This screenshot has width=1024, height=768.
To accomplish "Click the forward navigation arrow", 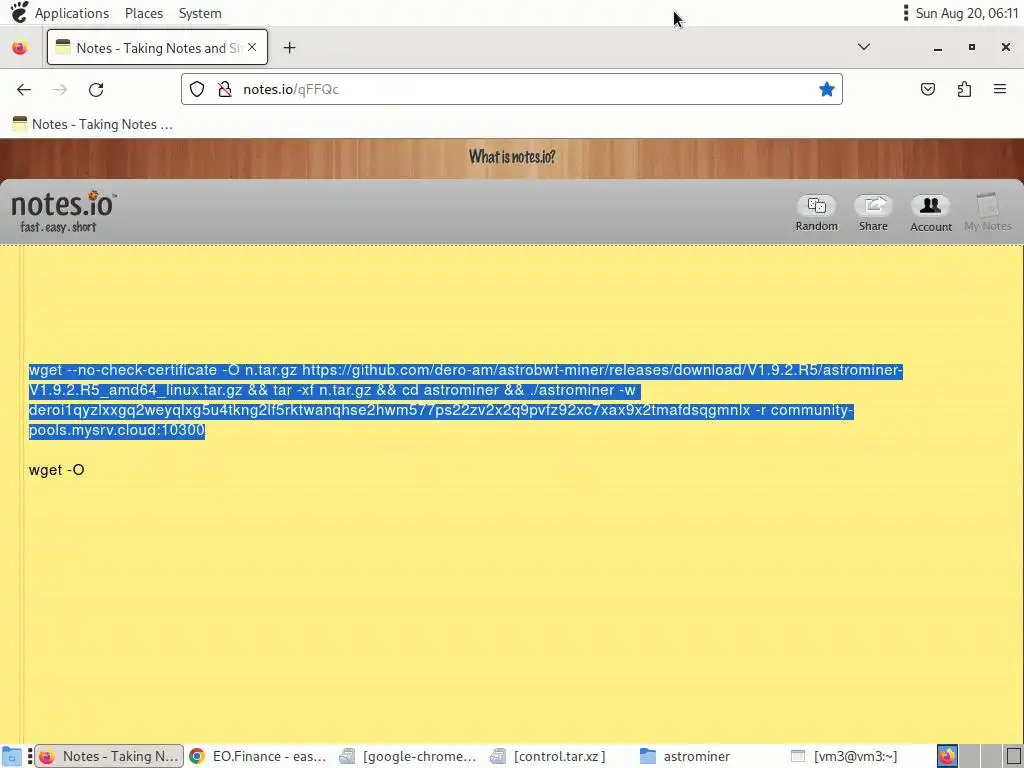I will (60, 89).
